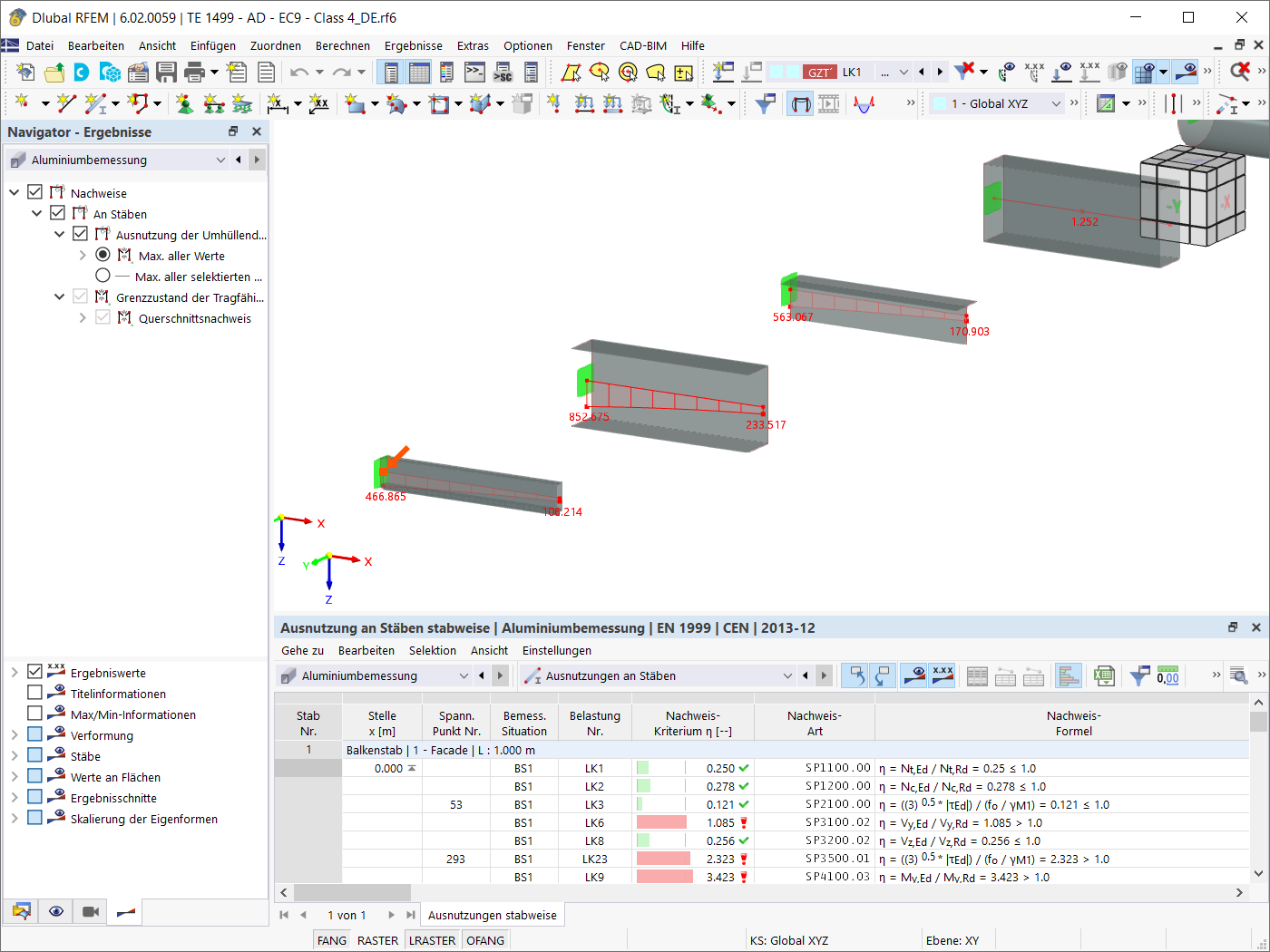Image resolution: width=1270 pixels, height=952 pixels.
Task: Select the Max. aller Werte radio button
Action: [103, 255]
